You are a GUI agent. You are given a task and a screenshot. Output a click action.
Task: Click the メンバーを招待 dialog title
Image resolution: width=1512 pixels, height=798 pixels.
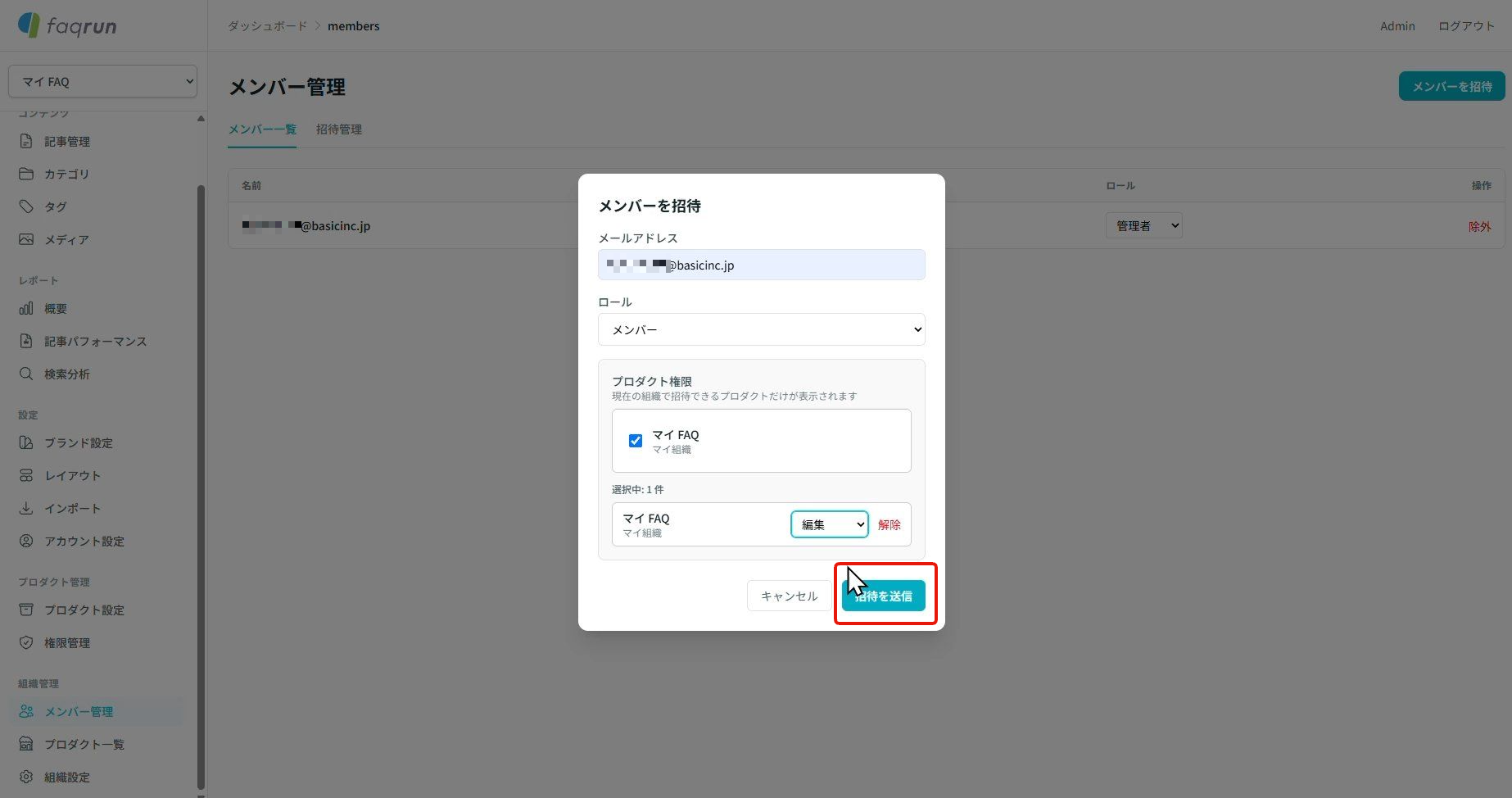point(650,206)
